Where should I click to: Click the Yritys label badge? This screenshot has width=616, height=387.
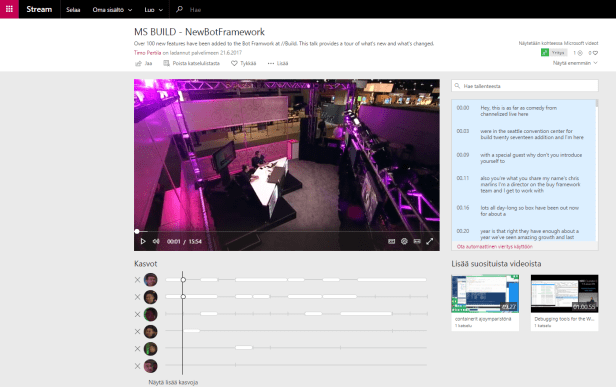558,52
